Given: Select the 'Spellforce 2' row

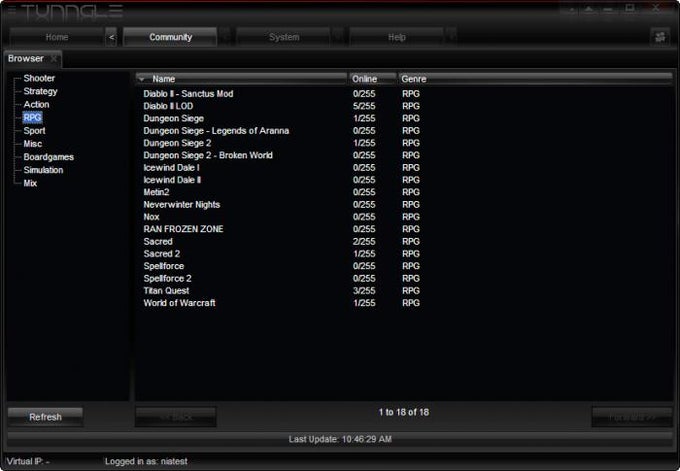Looking at the screenshot, I should [x=404, y=278].
